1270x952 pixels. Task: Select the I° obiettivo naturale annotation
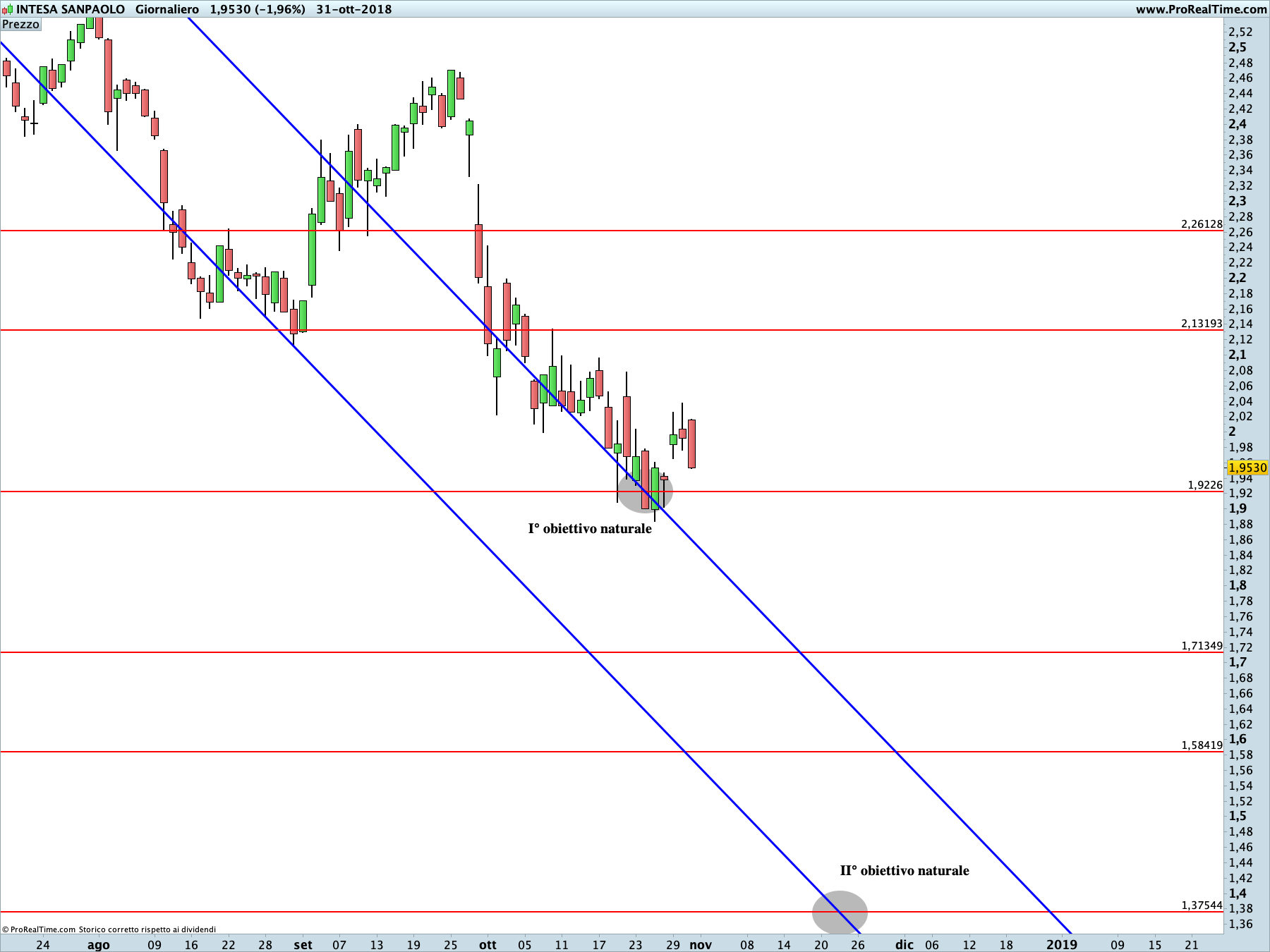pos(590,529)
